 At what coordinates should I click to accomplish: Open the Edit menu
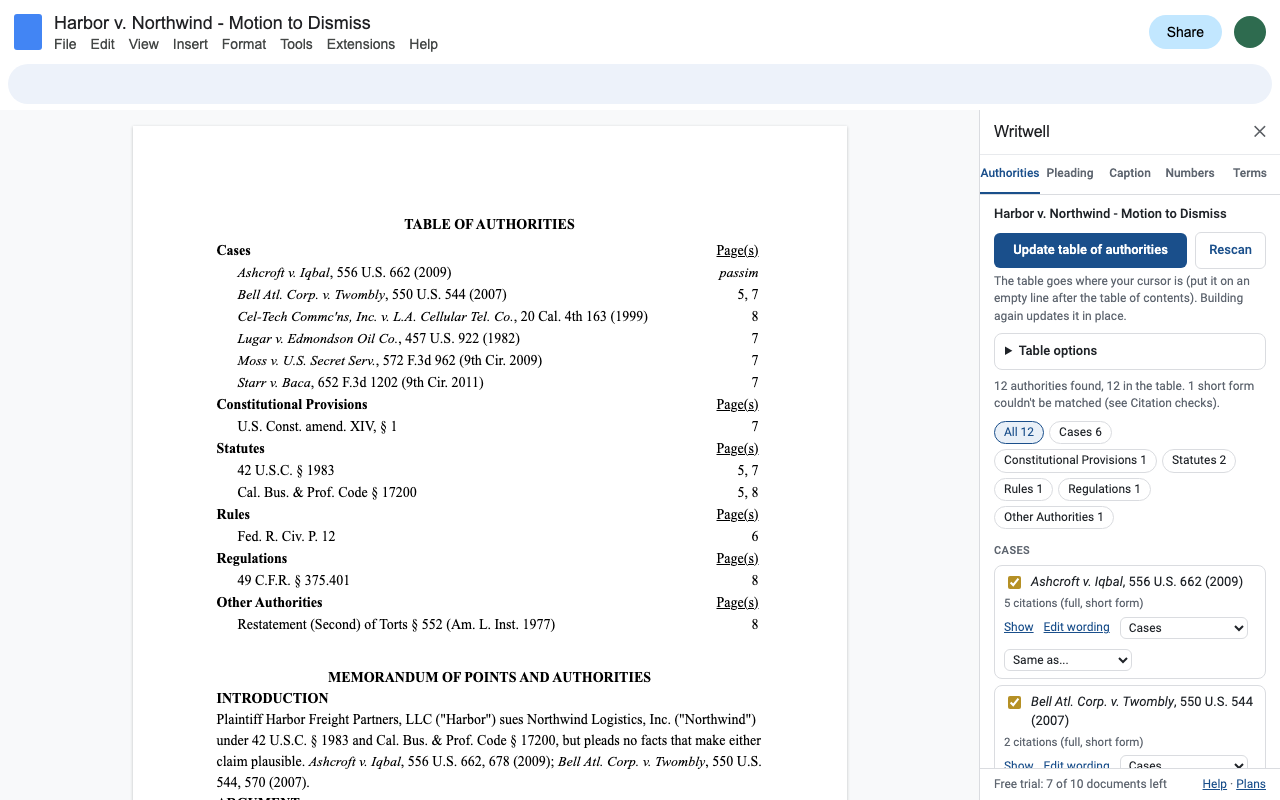tap(102, 44)
